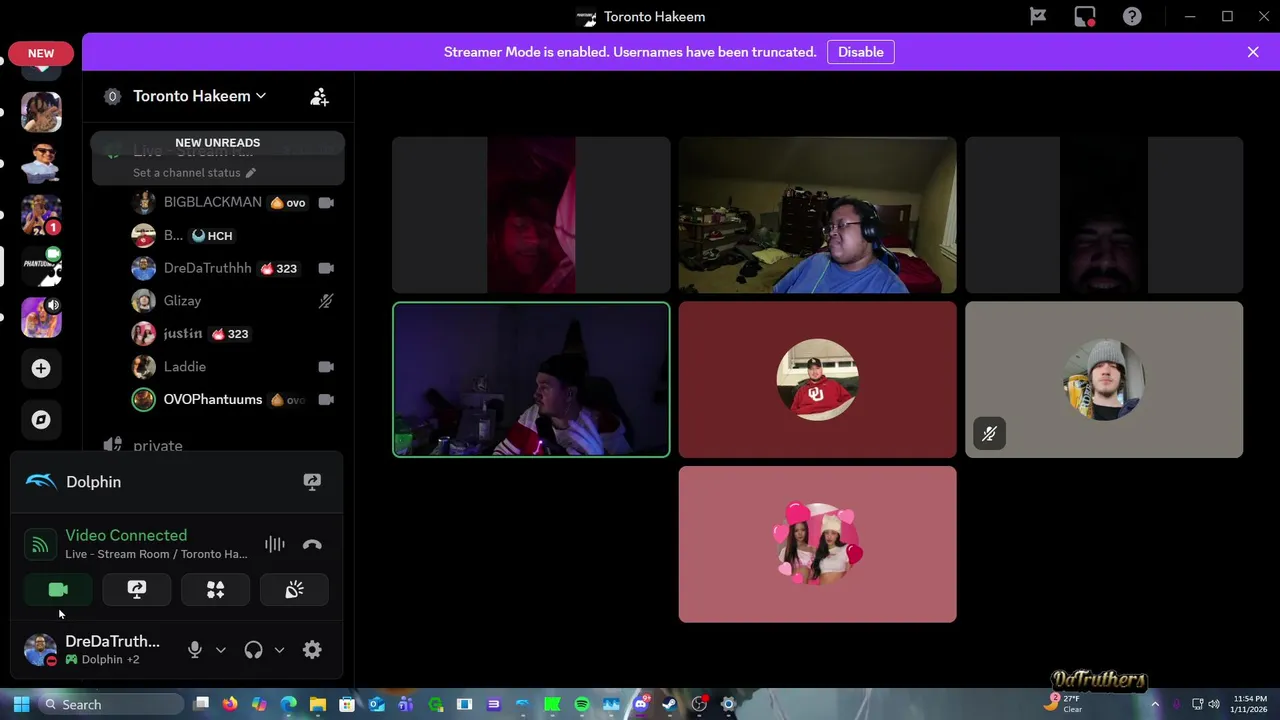Expand audio output options arrow
Screen dimensions: 1280x720
[279, 650]
